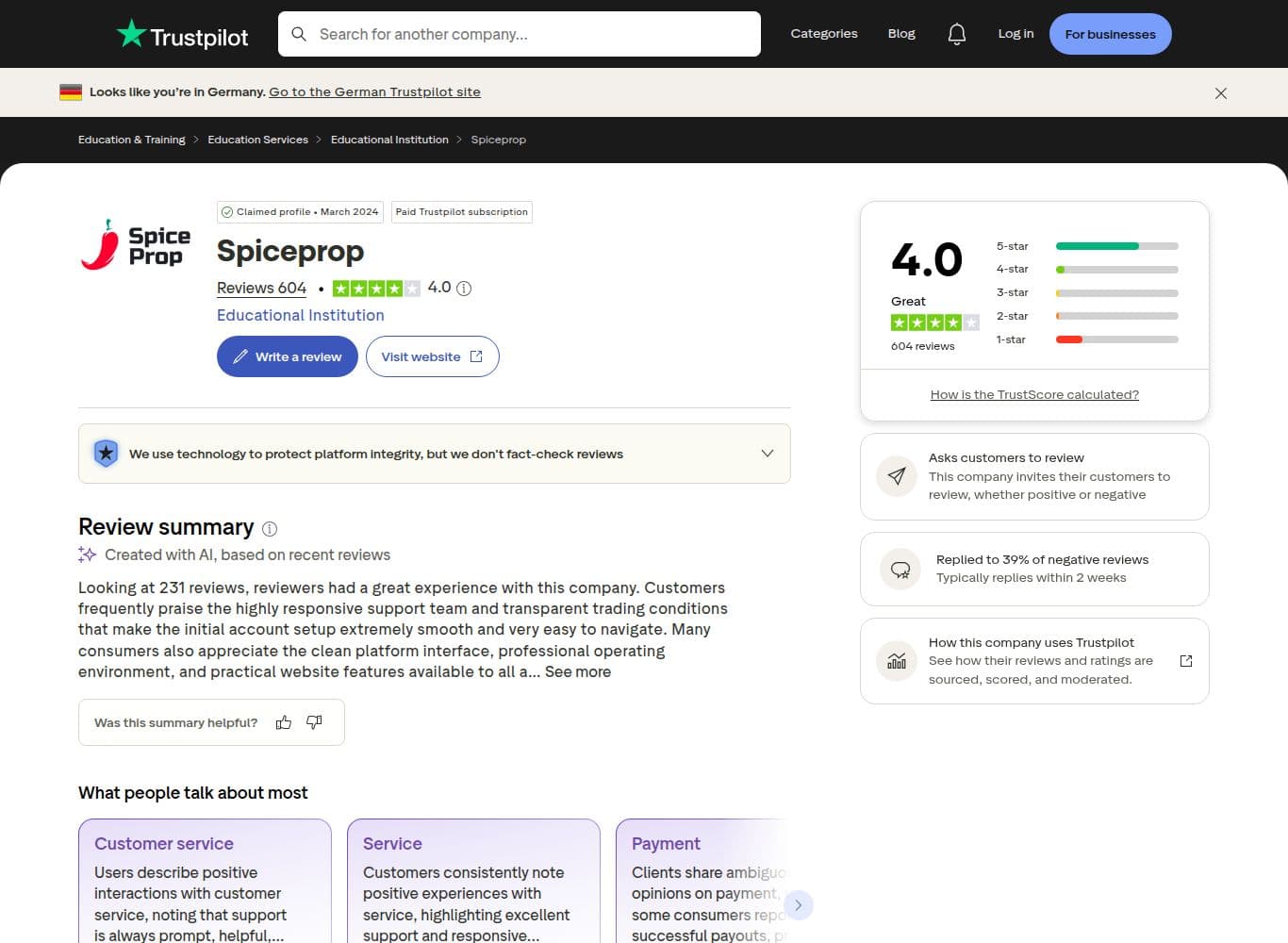The width and height of the screenshot is (1288, 943).
Task: Click the Paid Trustpilot subscription badge
Action: click(462, 212)
